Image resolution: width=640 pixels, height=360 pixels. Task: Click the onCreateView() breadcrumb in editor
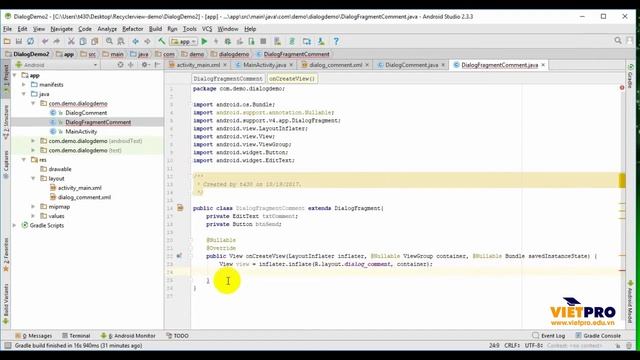pos(292,78)
